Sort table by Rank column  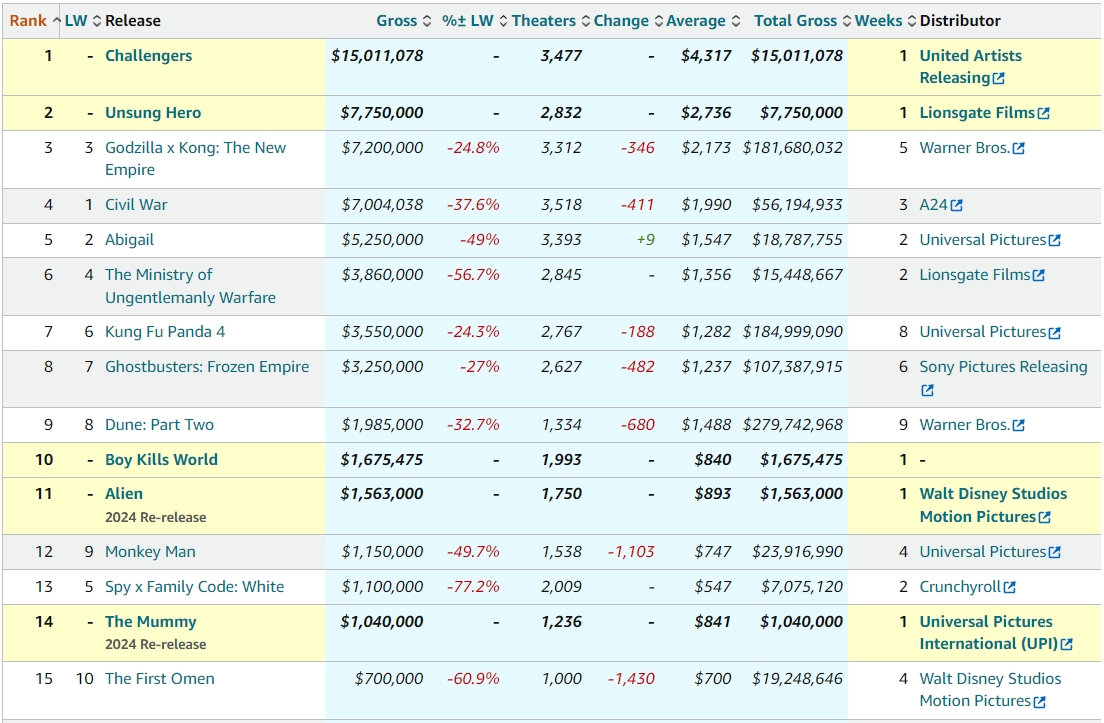tap(28, 21)
